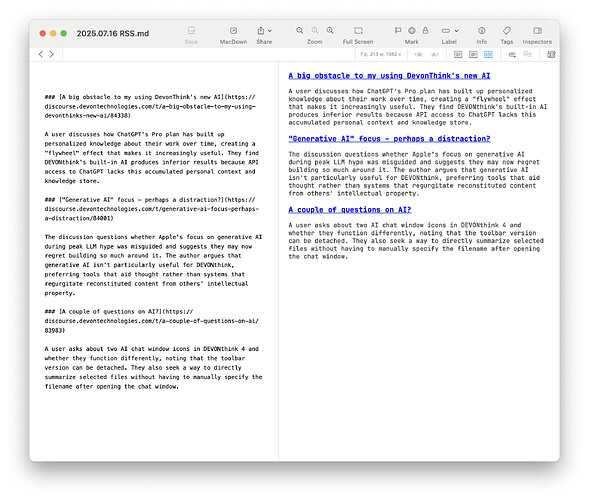This screenshot has height=500, width=589.
Task: Switch to source-only view mode
Action: click(458, 54)
